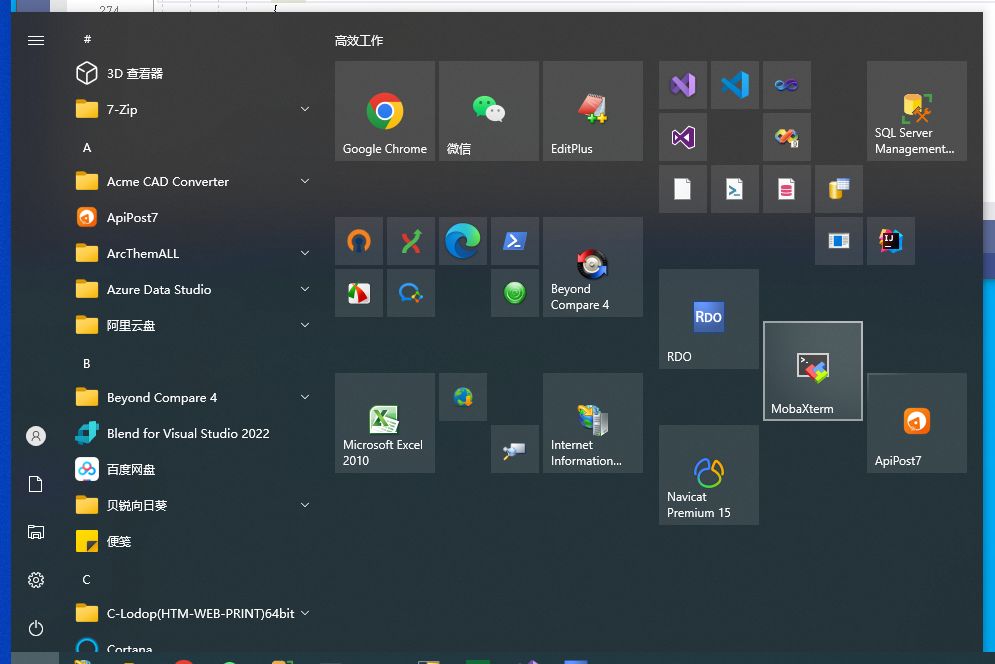Click the A letter header
This screenshot has height=664, width=995.
(x=87, y=148)
